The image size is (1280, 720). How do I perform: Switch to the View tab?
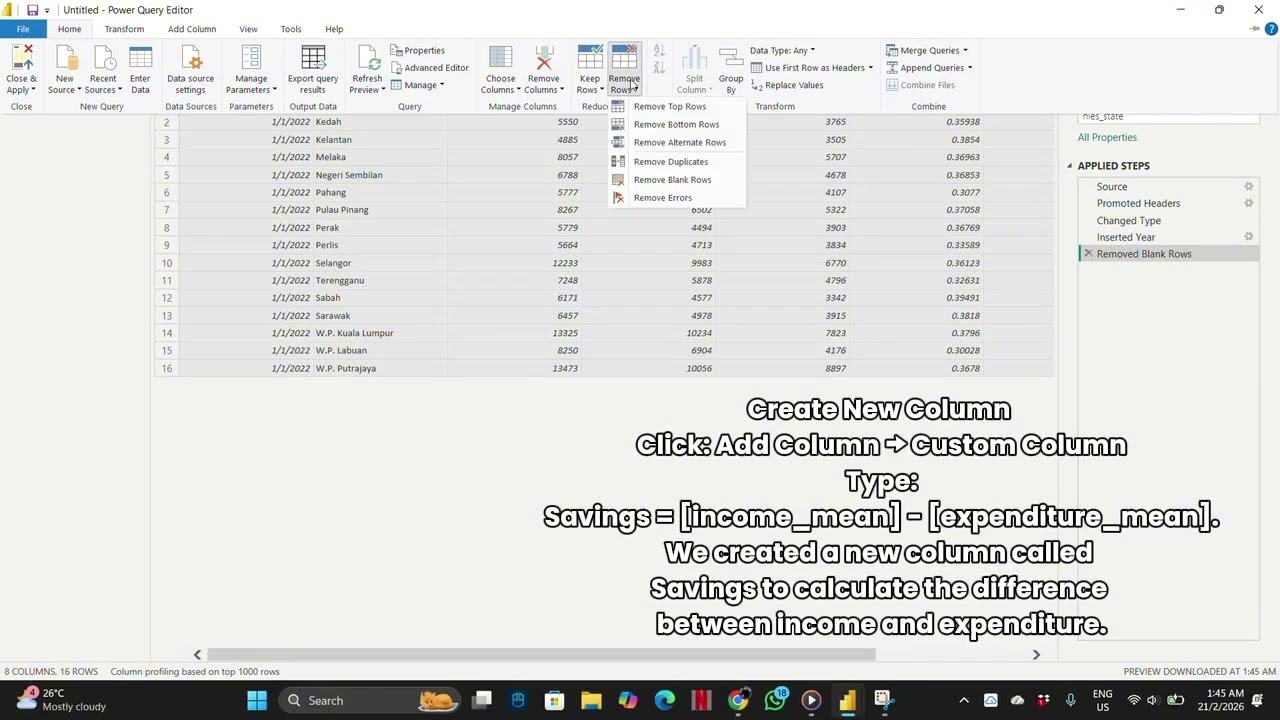pos(248,29)
